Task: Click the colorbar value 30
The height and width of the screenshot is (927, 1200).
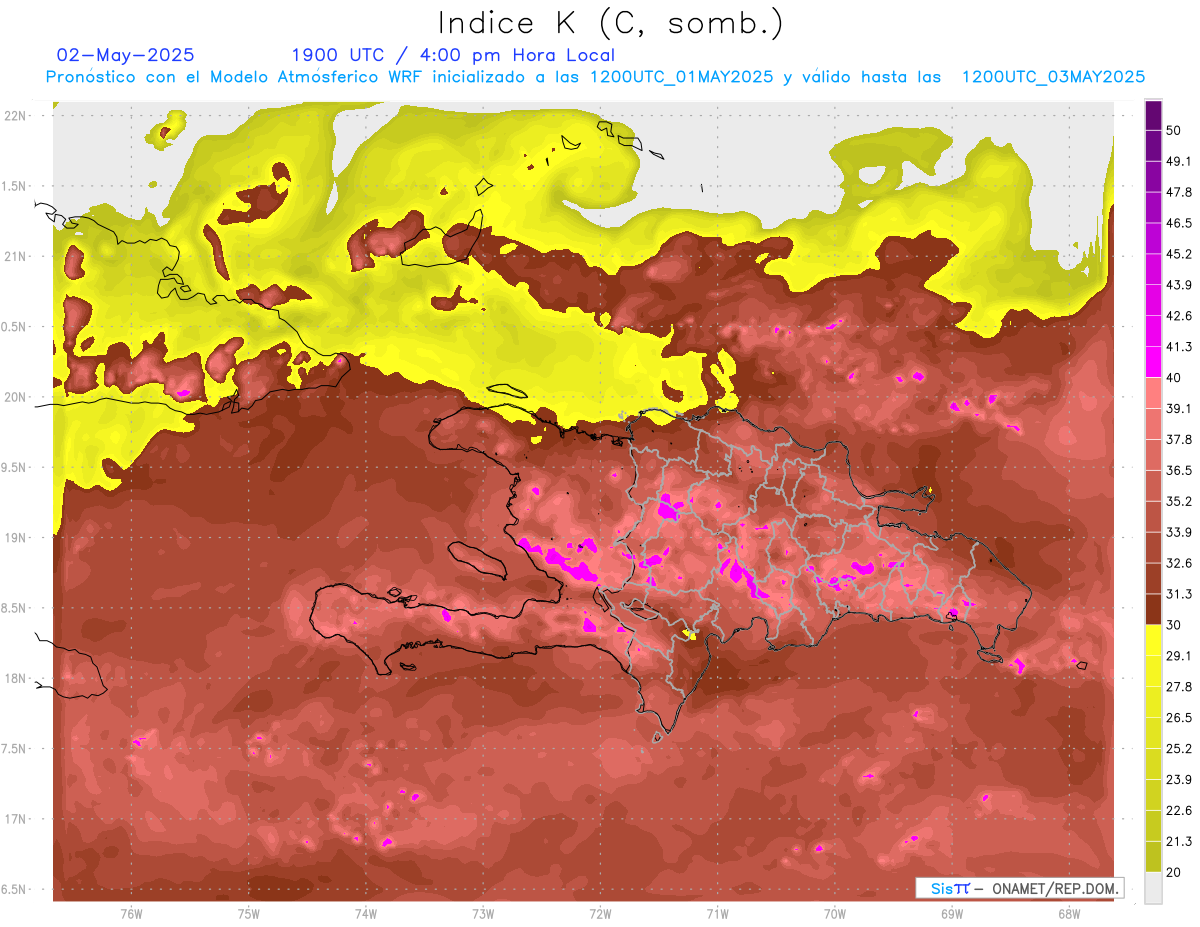Action: [x=1174, y=625]
